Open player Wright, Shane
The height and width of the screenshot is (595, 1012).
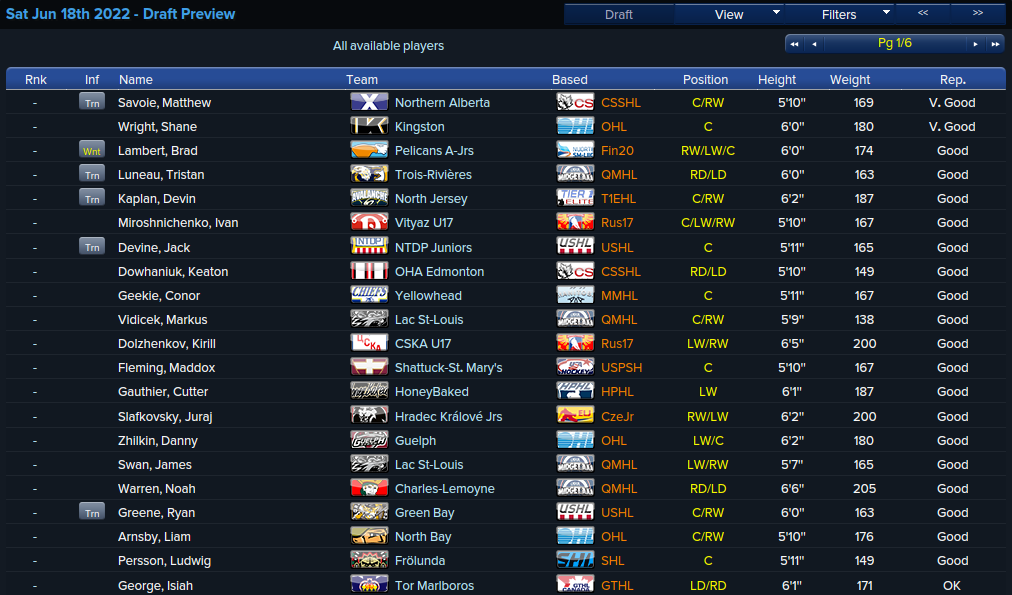click(157, 126)
